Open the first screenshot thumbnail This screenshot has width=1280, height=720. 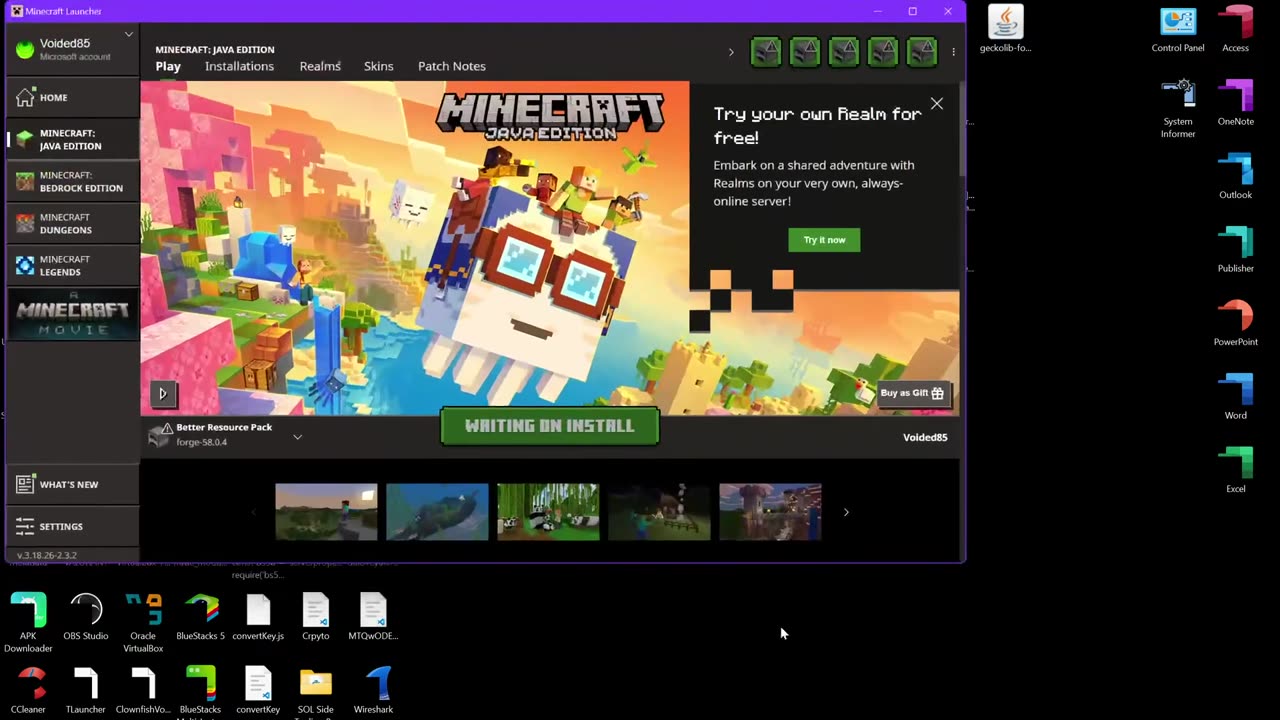(326, 512)
